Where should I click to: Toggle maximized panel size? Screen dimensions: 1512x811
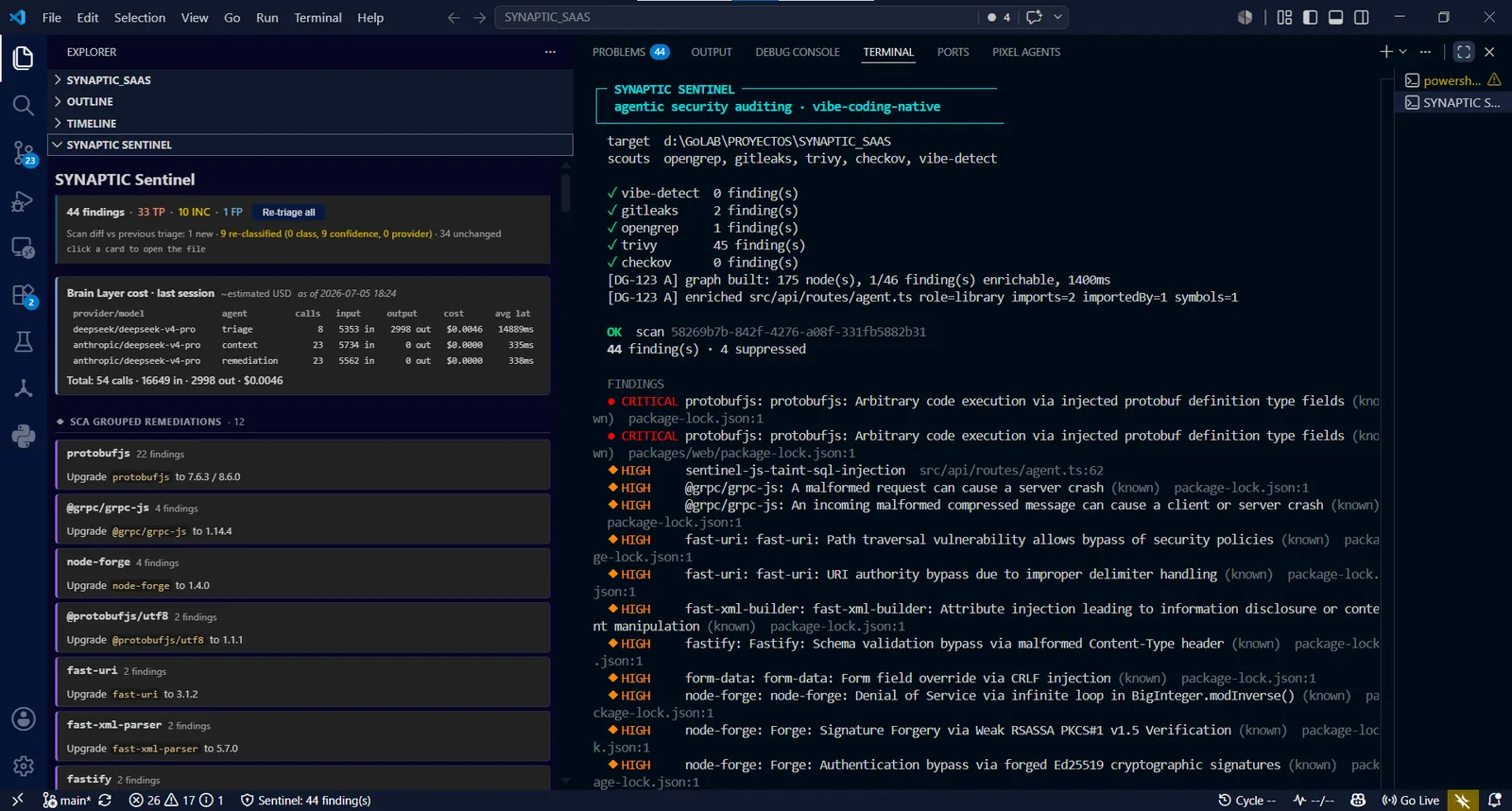1464,52
